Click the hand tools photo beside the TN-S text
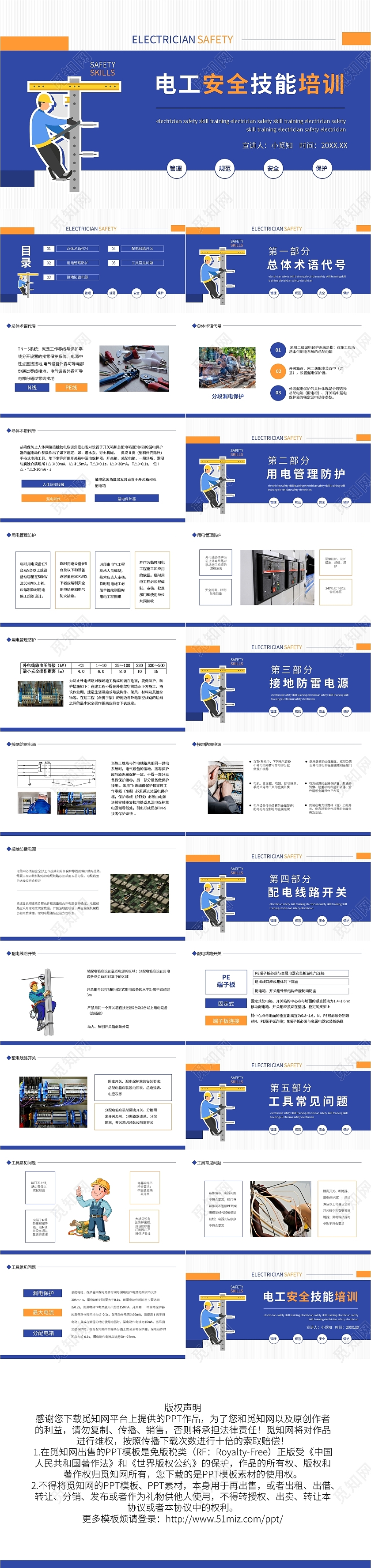The width and height of the screenshot is (371, 1568). (x=134, y=368)
